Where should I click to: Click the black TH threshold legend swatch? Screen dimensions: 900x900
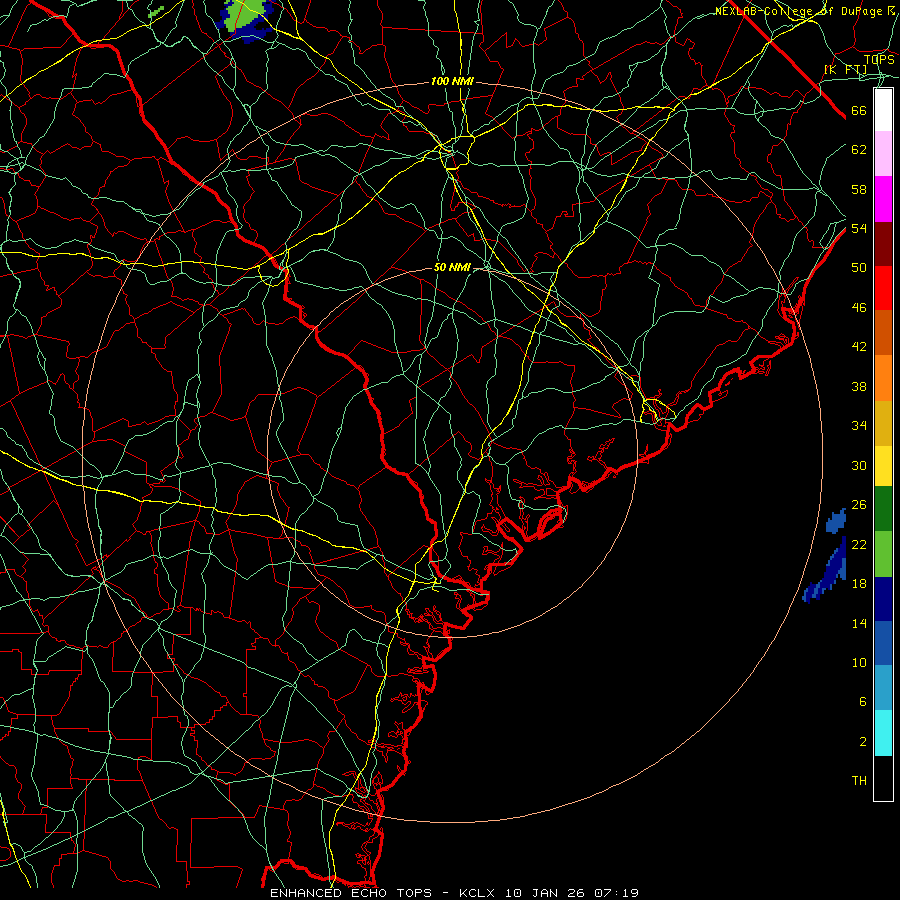point(883,778)
